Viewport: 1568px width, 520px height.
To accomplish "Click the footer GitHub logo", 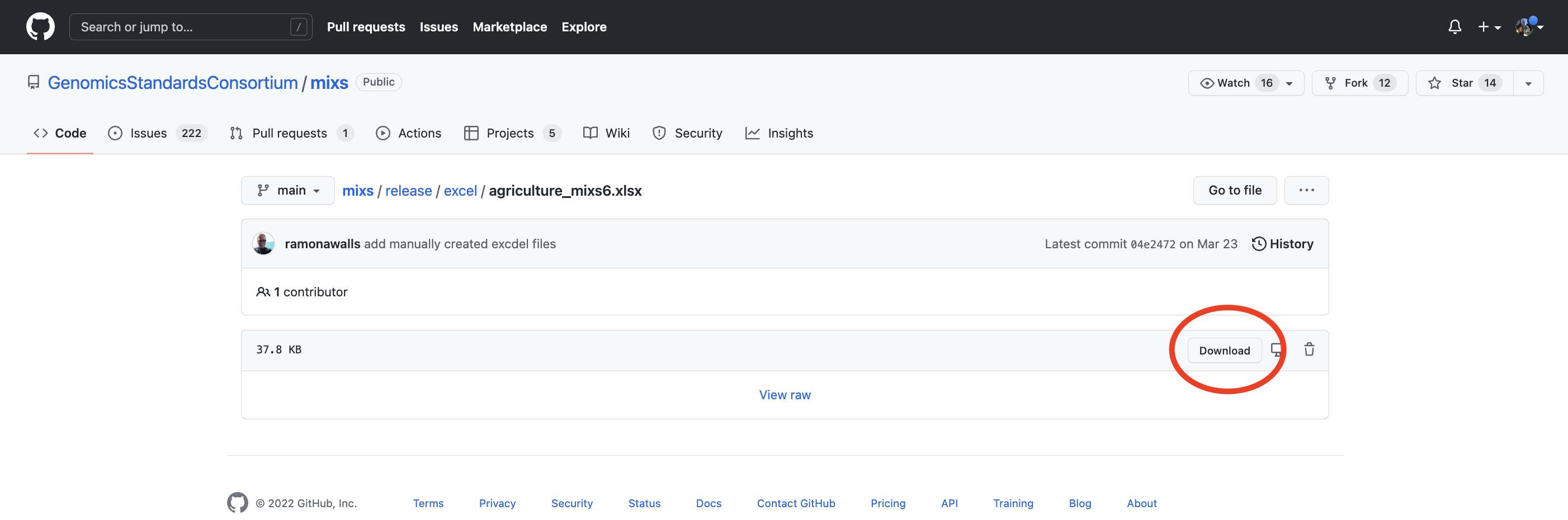I will pos(238,503).
